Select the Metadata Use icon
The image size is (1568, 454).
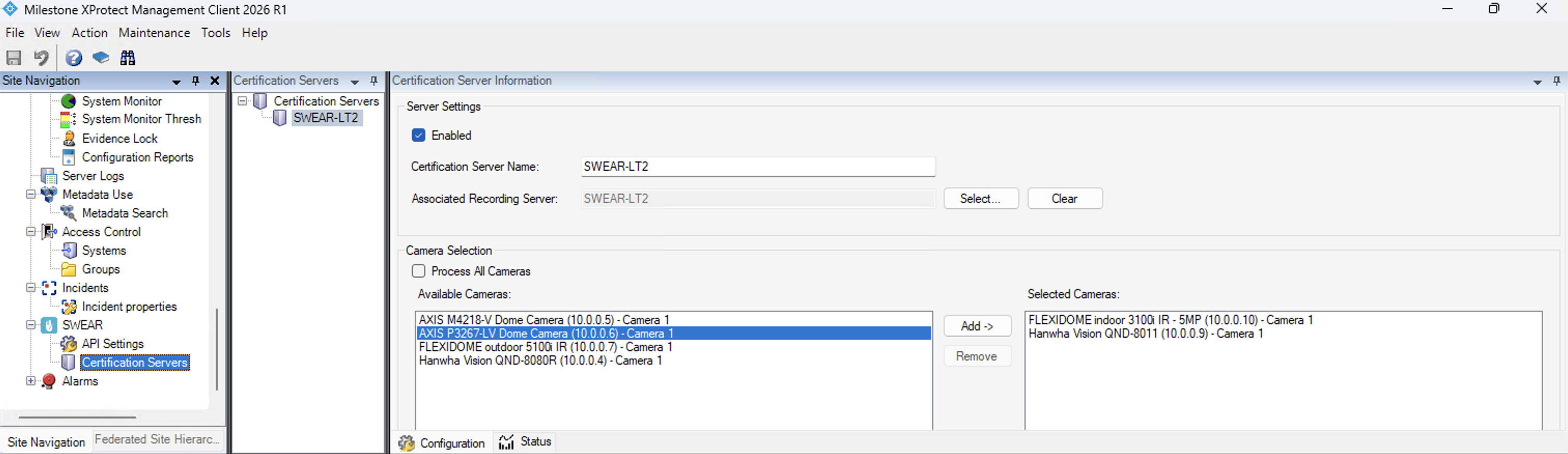pyautogui.click(x=49, y=195)
